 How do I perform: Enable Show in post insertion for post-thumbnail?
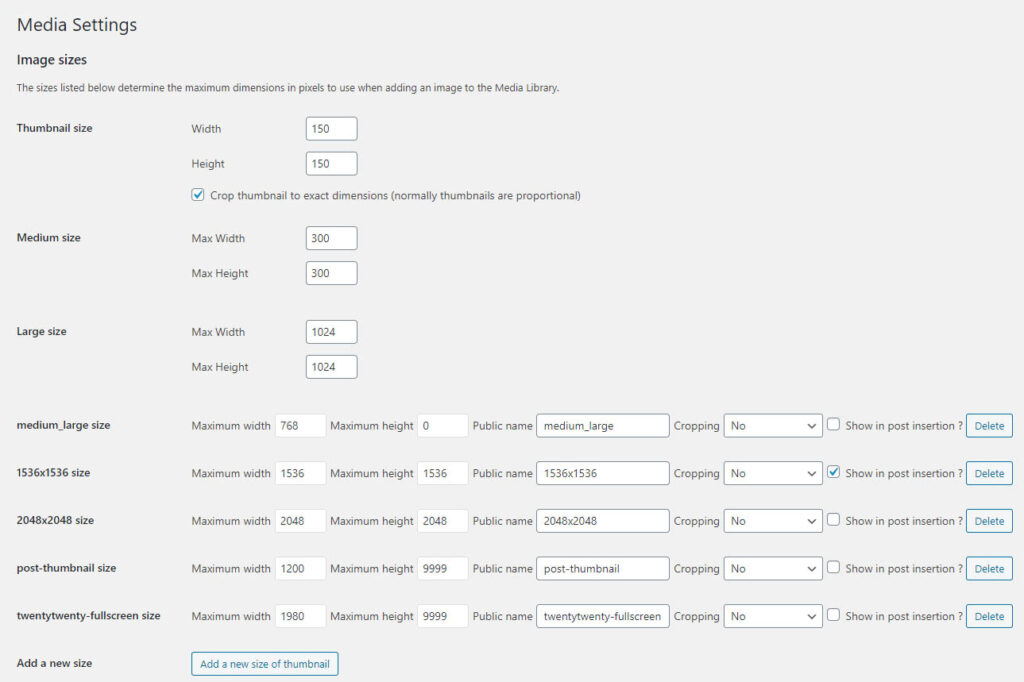(833, 568)
